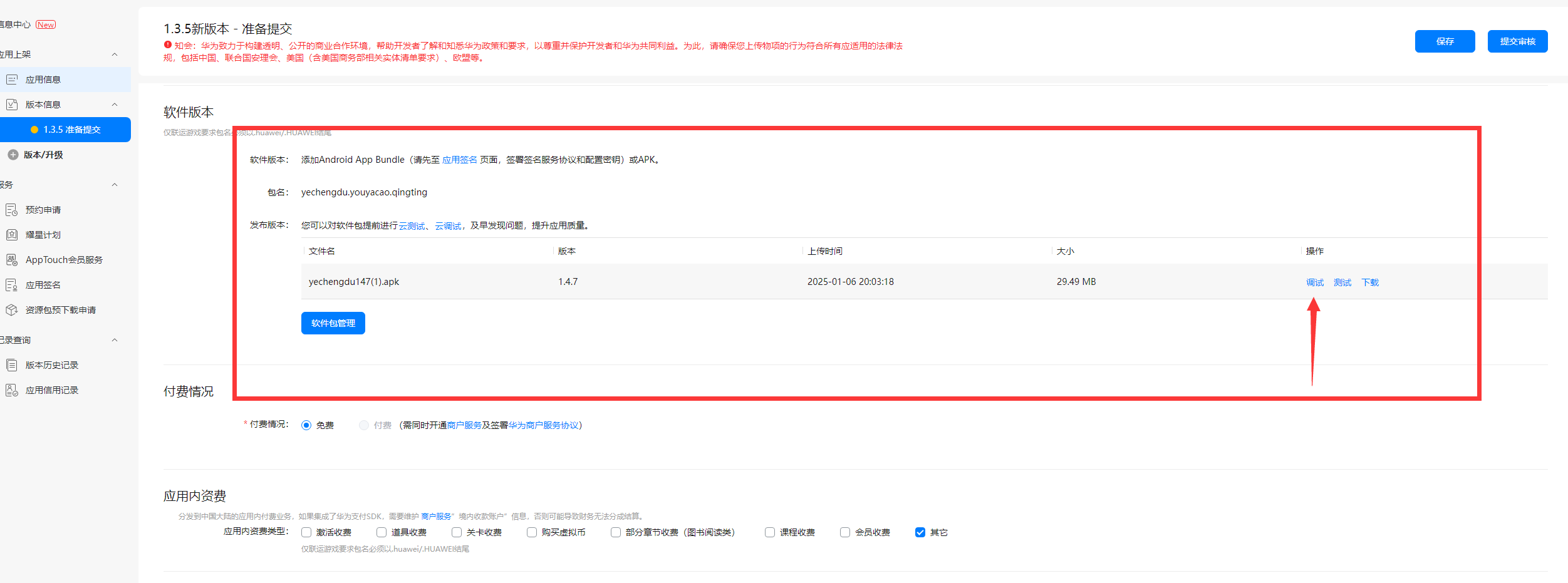Click the yellow status dot of 1.3.5
Screen dimensions: 1568x583
(34, 130)
